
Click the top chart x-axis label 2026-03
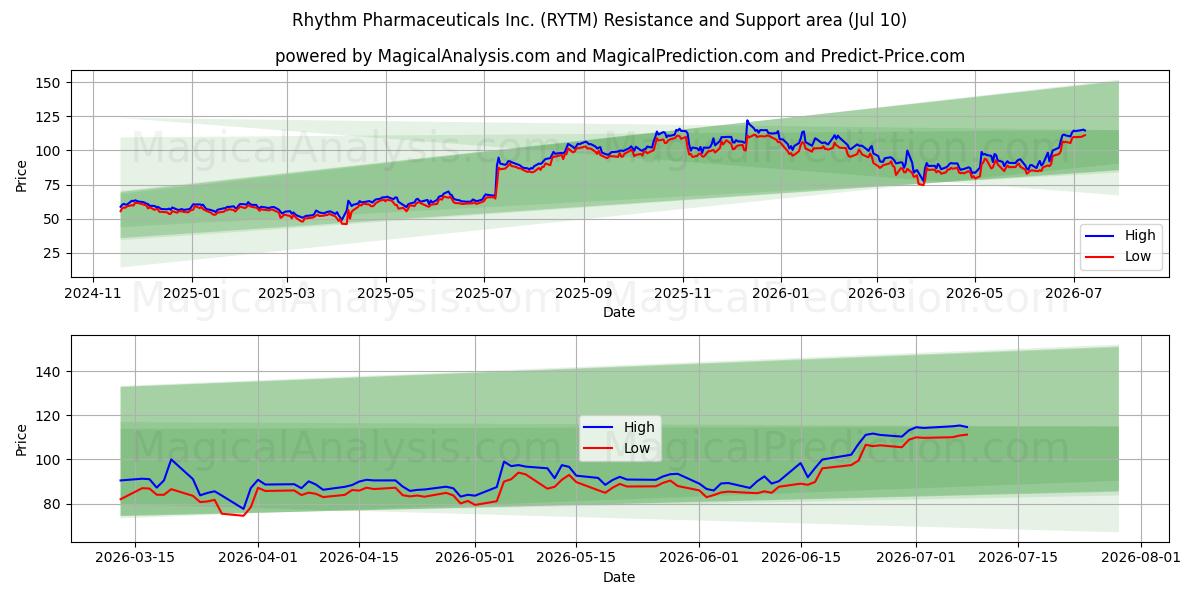876,294
